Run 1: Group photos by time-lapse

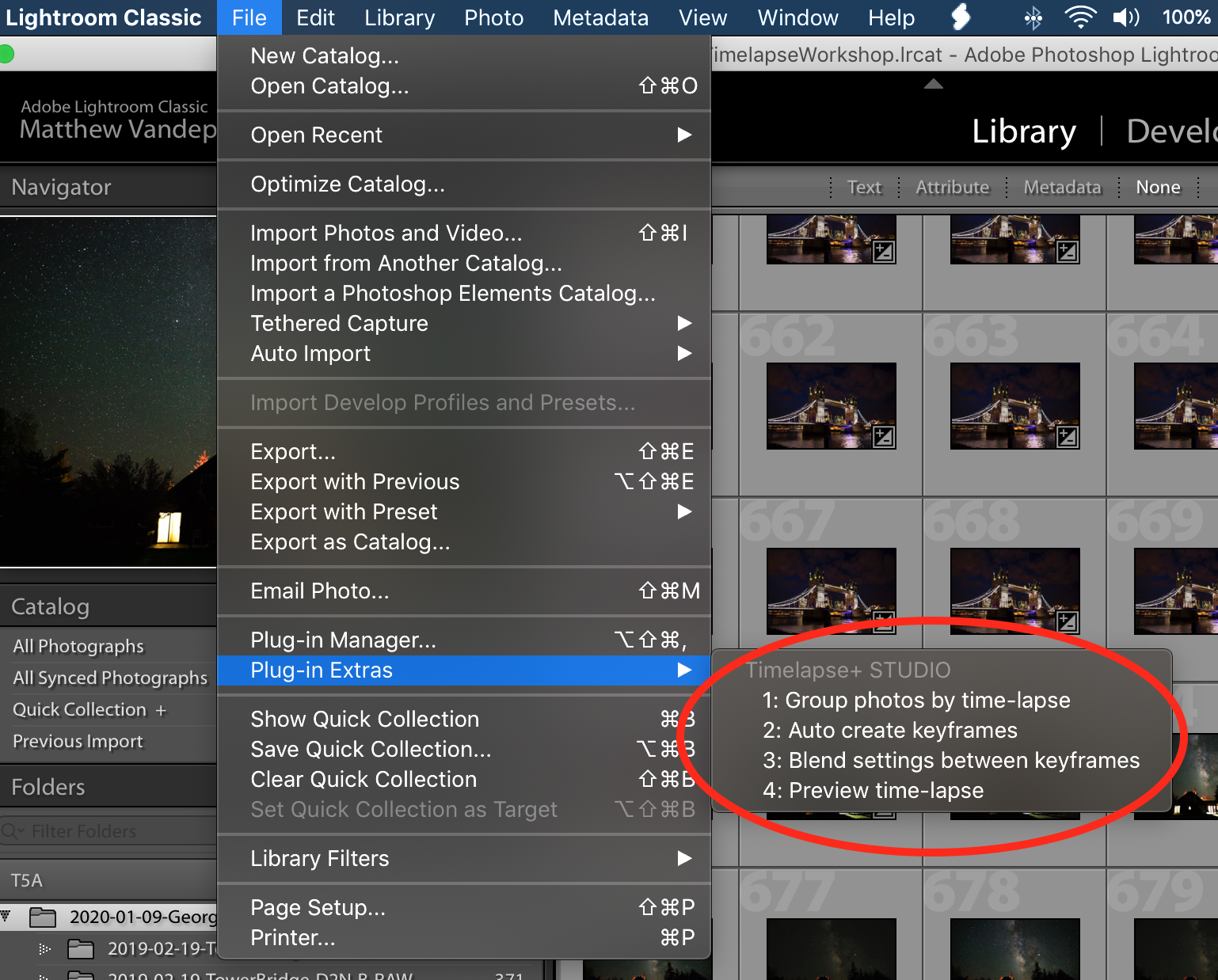click(x=942, y=701)
